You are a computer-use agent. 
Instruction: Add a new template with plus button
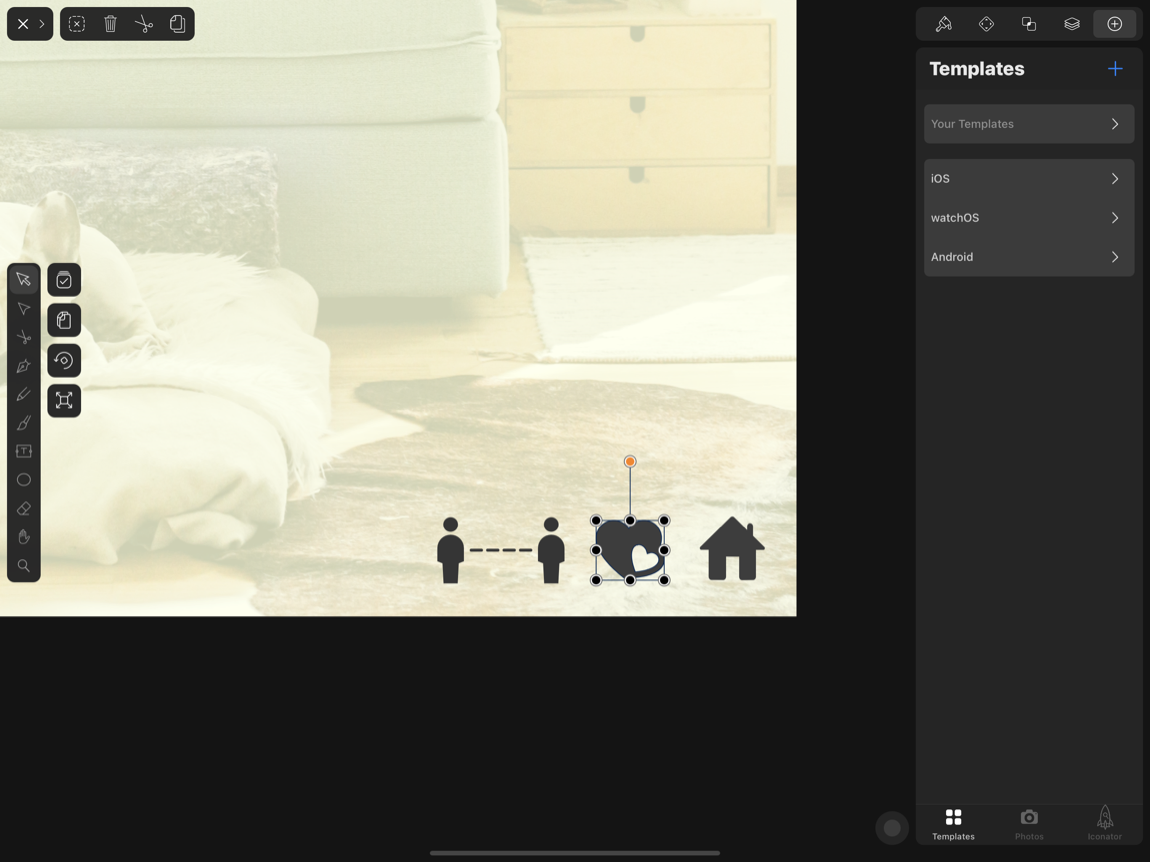pos(1115,69)
